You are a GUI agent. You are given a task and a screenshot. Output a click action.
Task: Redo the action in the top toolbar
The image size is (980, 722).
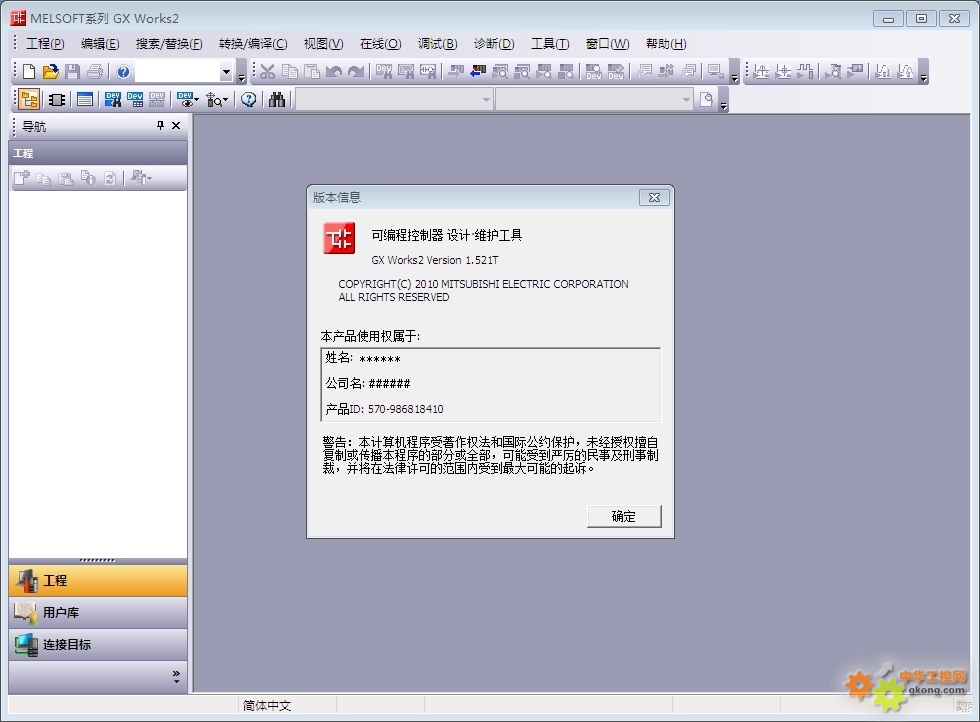coord(356,72)
